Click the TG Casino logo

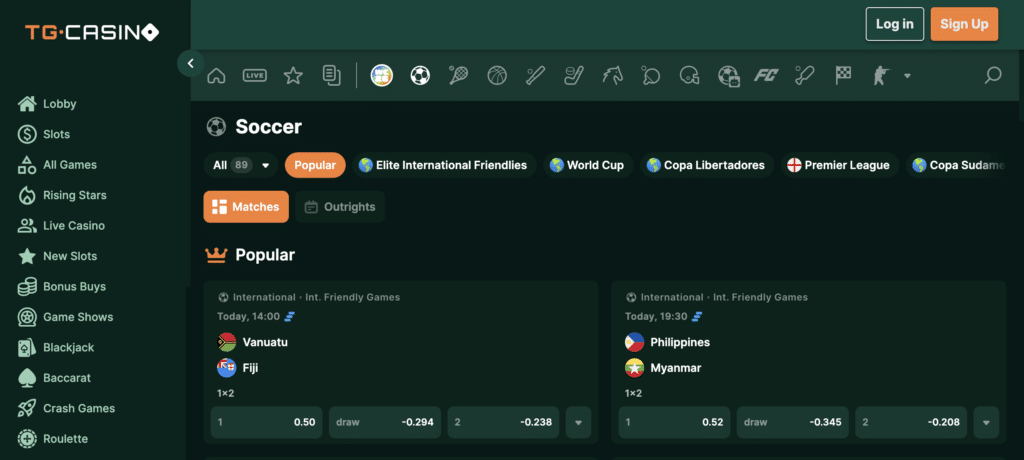click(92, 32)
